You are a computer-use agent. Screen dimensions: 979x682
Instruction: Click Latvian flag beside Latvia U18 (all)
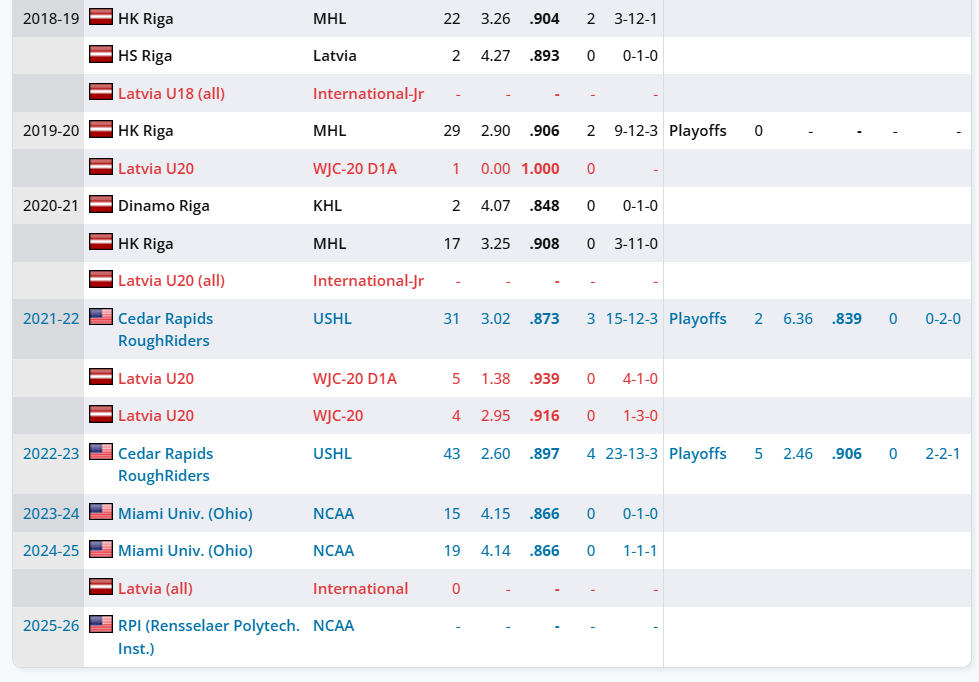pos(101,92)
